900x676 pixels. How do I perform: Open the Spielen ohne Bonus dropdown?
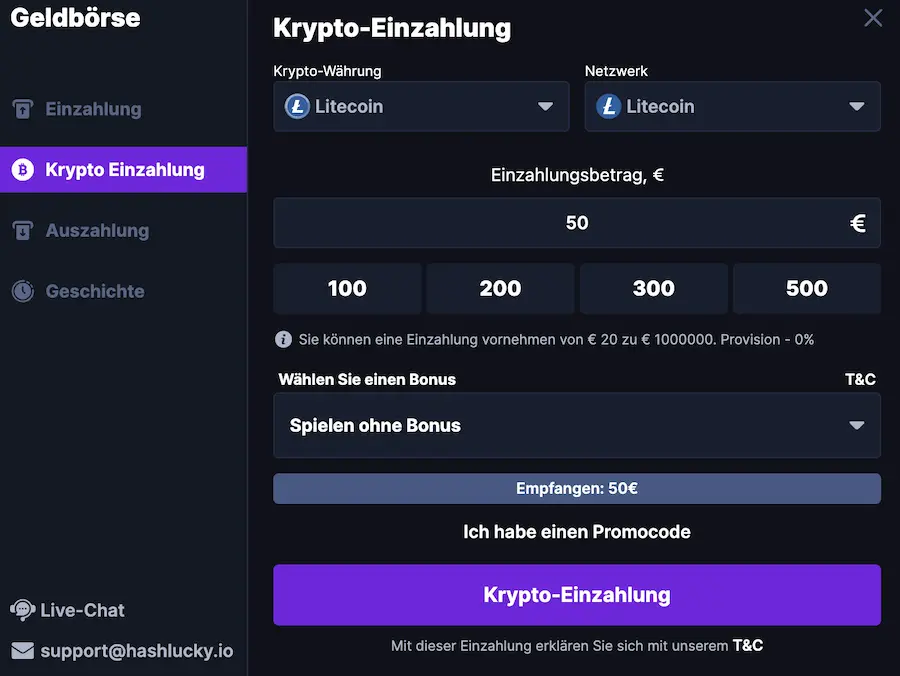pyautogui.click(x=577, y=425)
